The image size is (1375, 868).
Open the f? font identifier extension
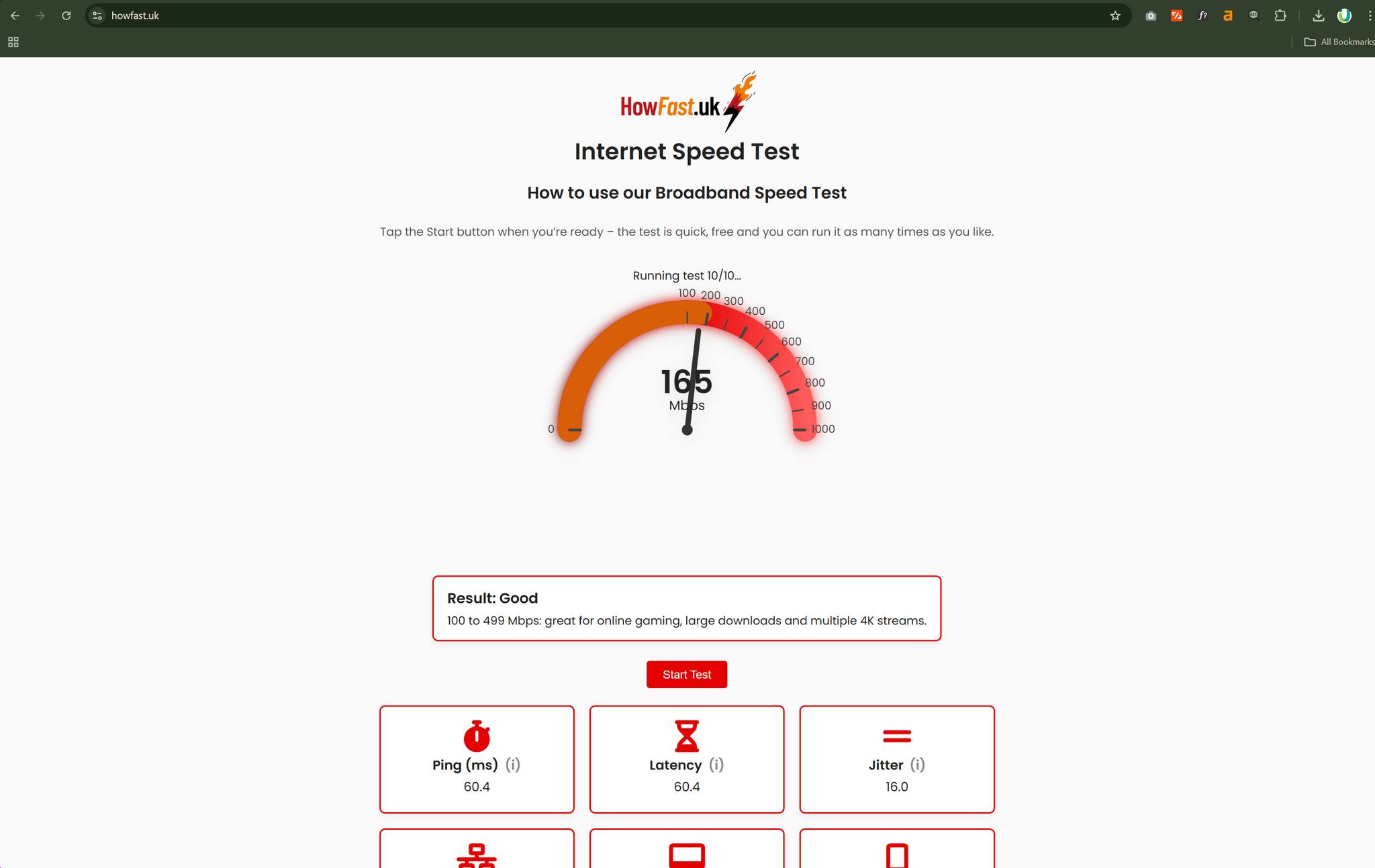pos(1202,15)
